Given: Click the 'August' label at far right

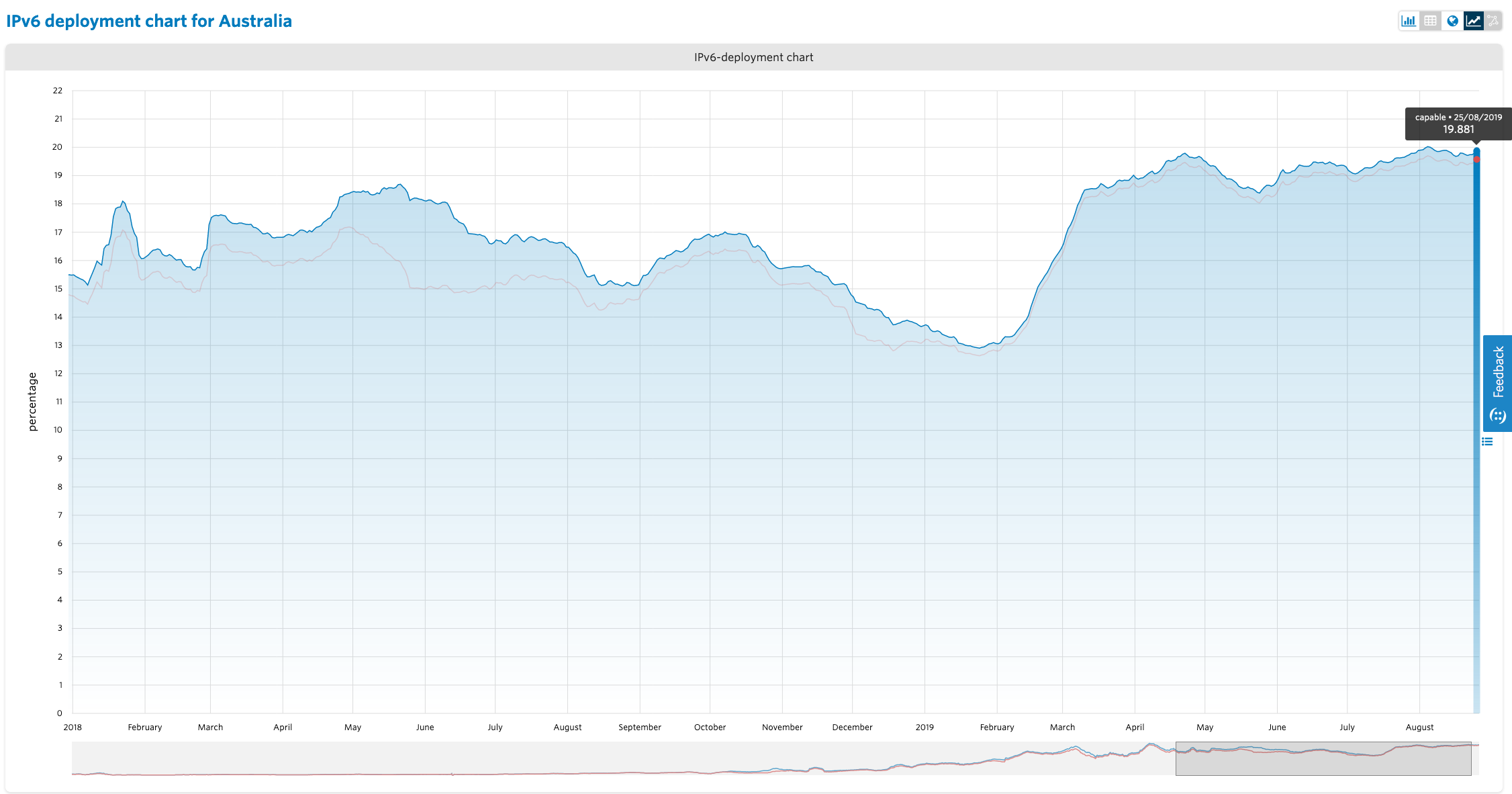Looking at the screenshot, I should click(x=1419, y=727).
